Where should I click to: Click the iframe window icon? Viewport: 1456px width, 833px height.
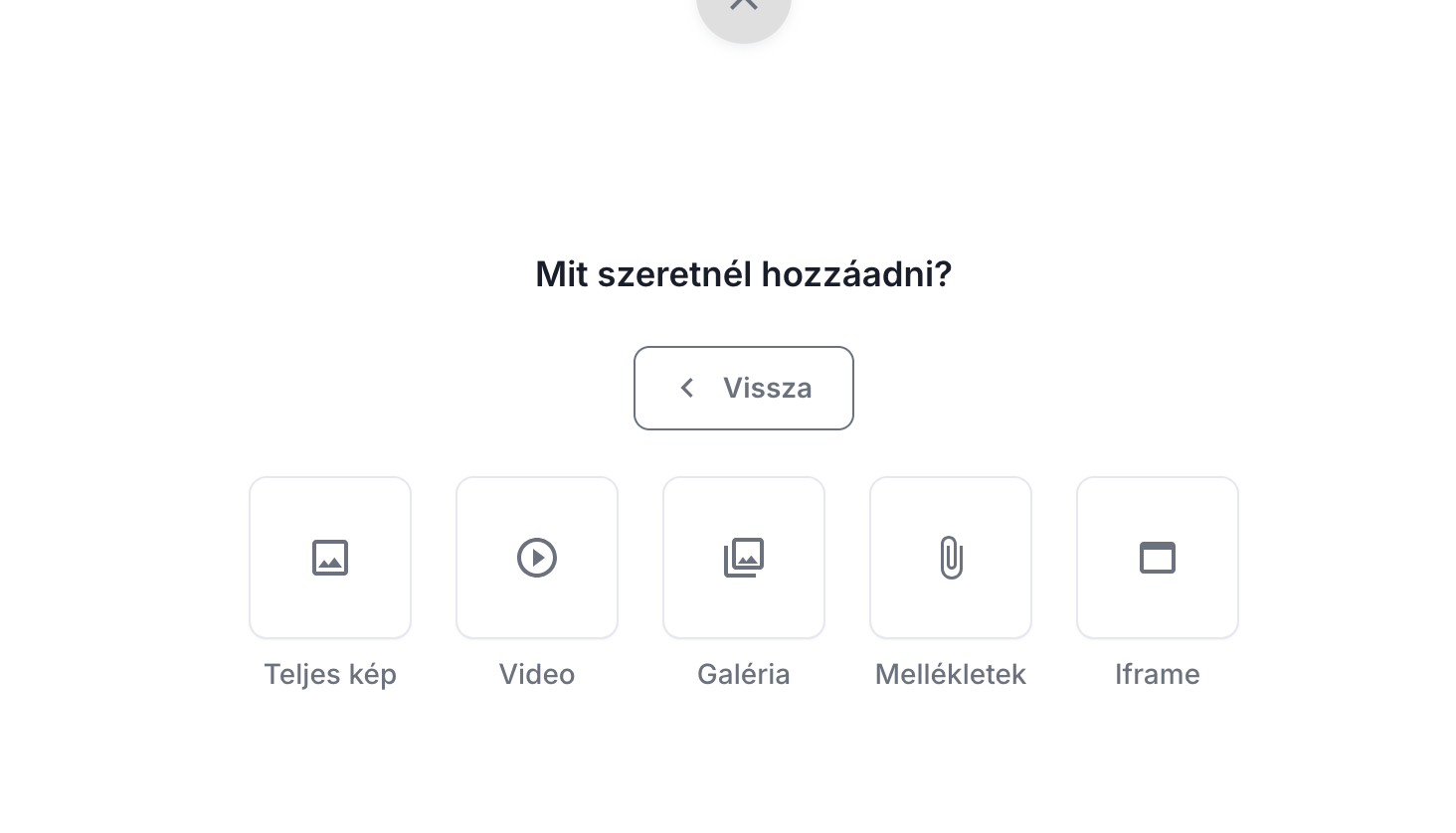1158,558
